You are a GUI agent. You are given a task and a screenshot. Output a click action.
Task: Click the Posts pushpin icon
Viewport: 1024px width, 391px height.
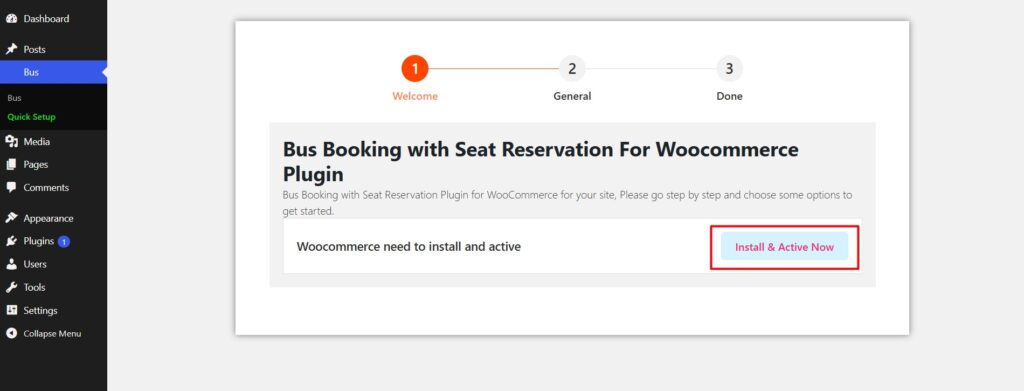(11, 49)
